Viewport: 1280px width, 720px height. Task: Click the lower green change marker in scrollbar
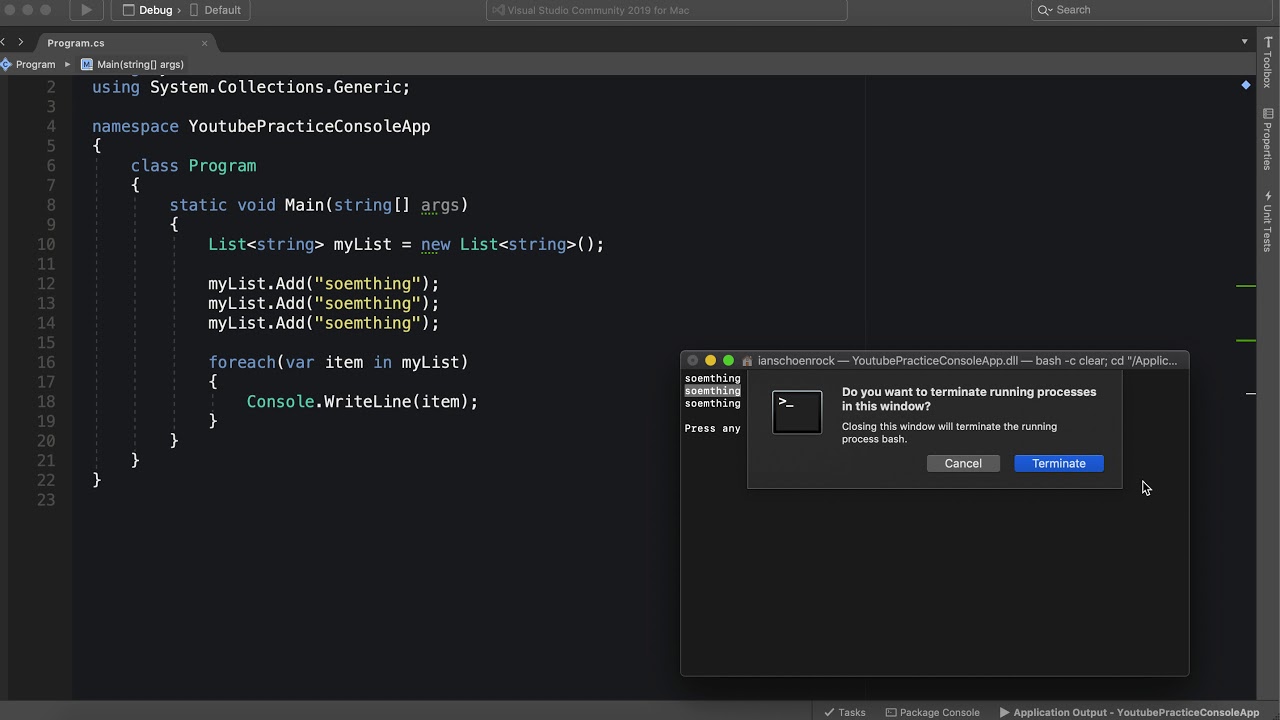tap(1246, 341)
